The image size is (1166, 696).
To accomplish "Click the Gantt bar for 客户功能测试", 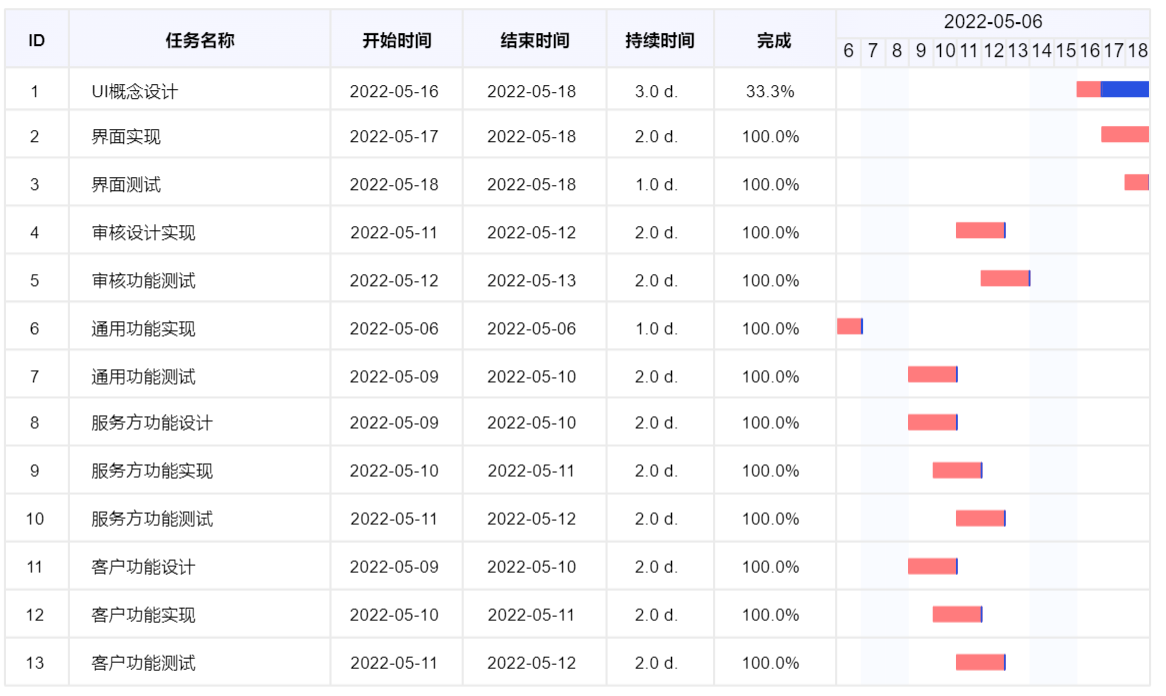I will click(981, 663).
